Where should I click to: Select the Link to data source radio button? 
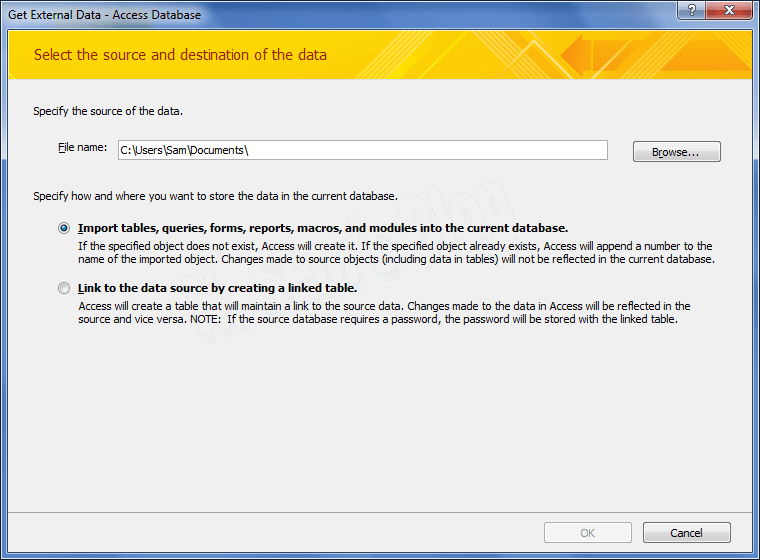65,288
